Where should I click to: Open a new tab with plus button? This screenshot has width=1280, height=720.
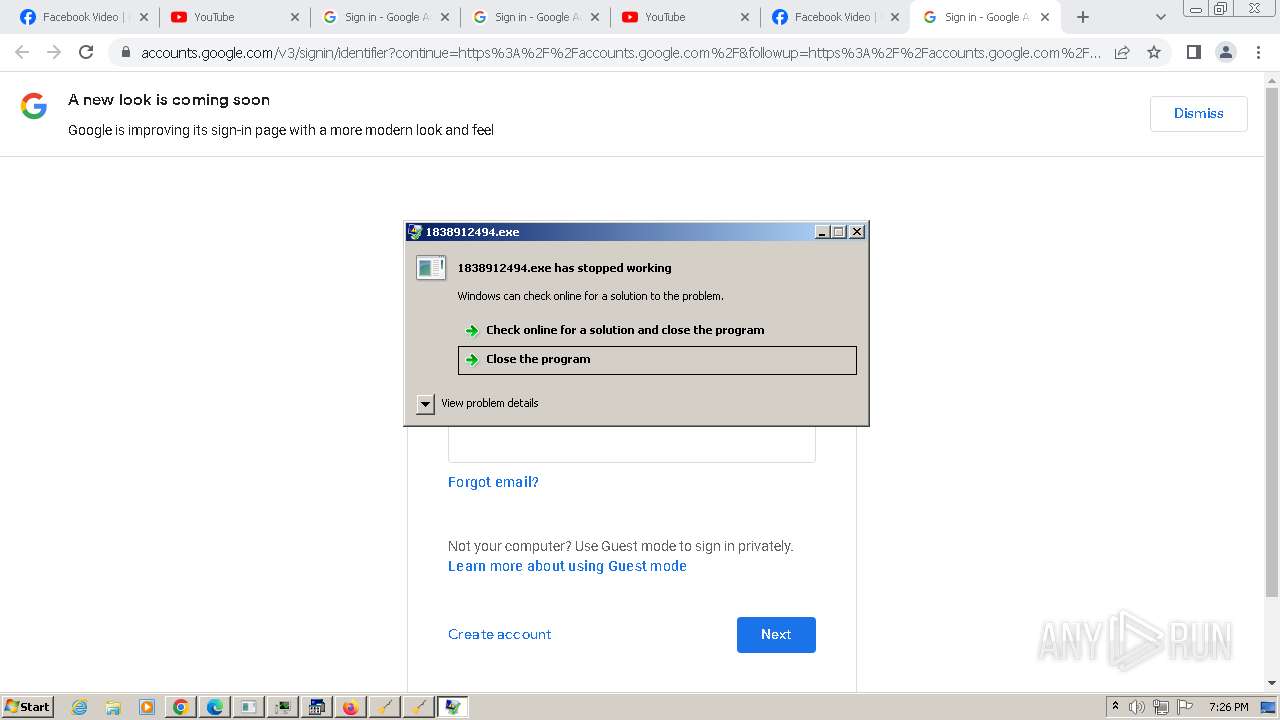1082,17
